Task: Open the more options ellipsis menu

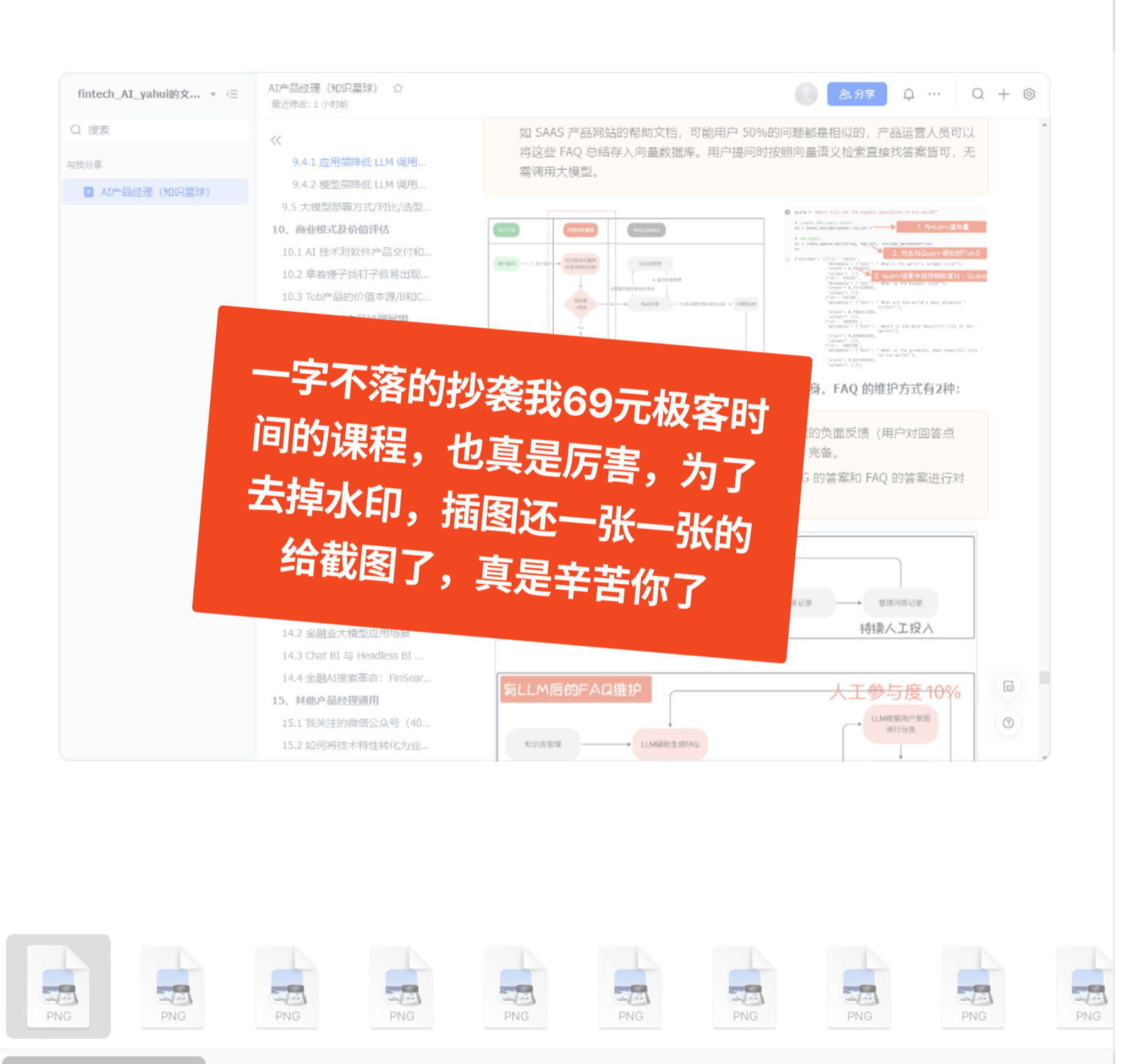Action: [x=934, y=94]
